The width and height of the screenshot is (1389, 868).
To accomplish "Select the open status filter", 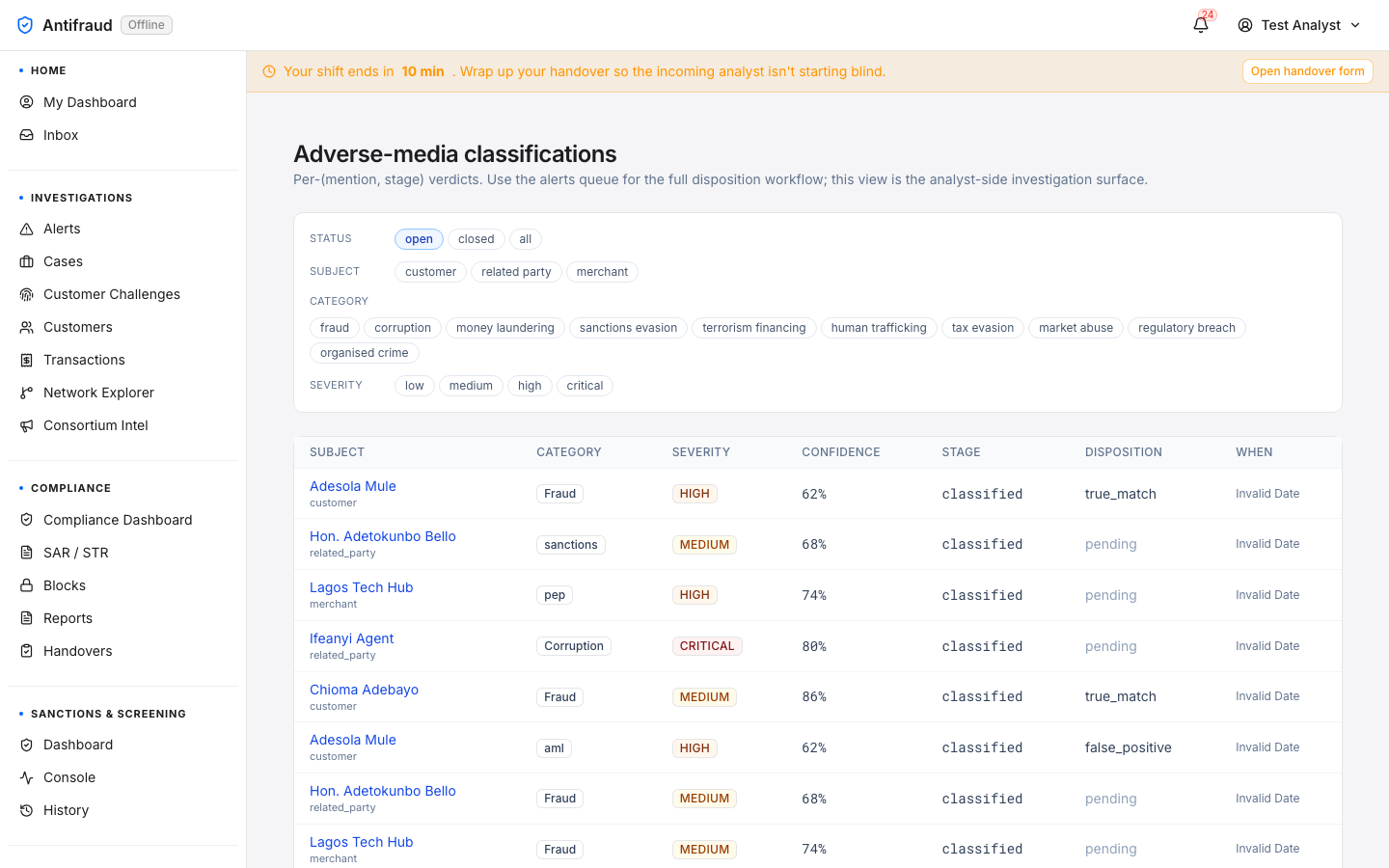I will pyautogui.click(x=419, y=239).
